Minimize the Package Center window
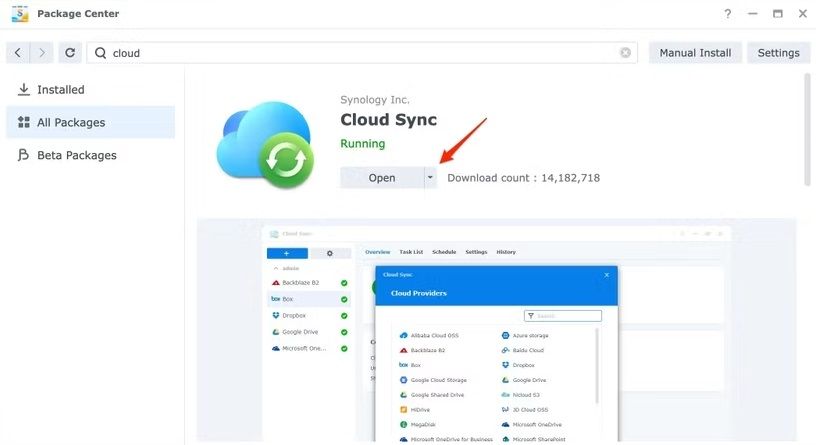 pyautogui.click(x=753, y=14)
